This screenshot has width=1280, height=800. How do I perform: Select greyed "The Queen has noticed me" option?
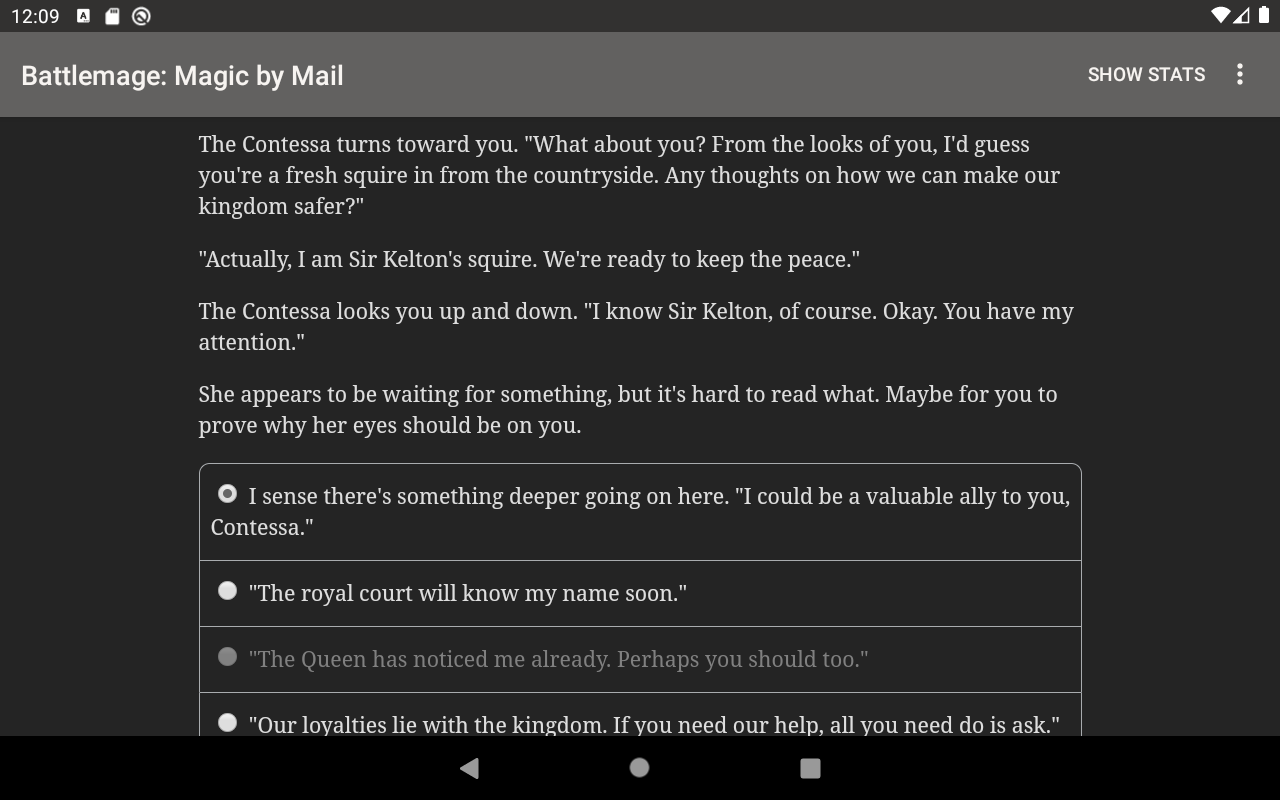[640, 659]
